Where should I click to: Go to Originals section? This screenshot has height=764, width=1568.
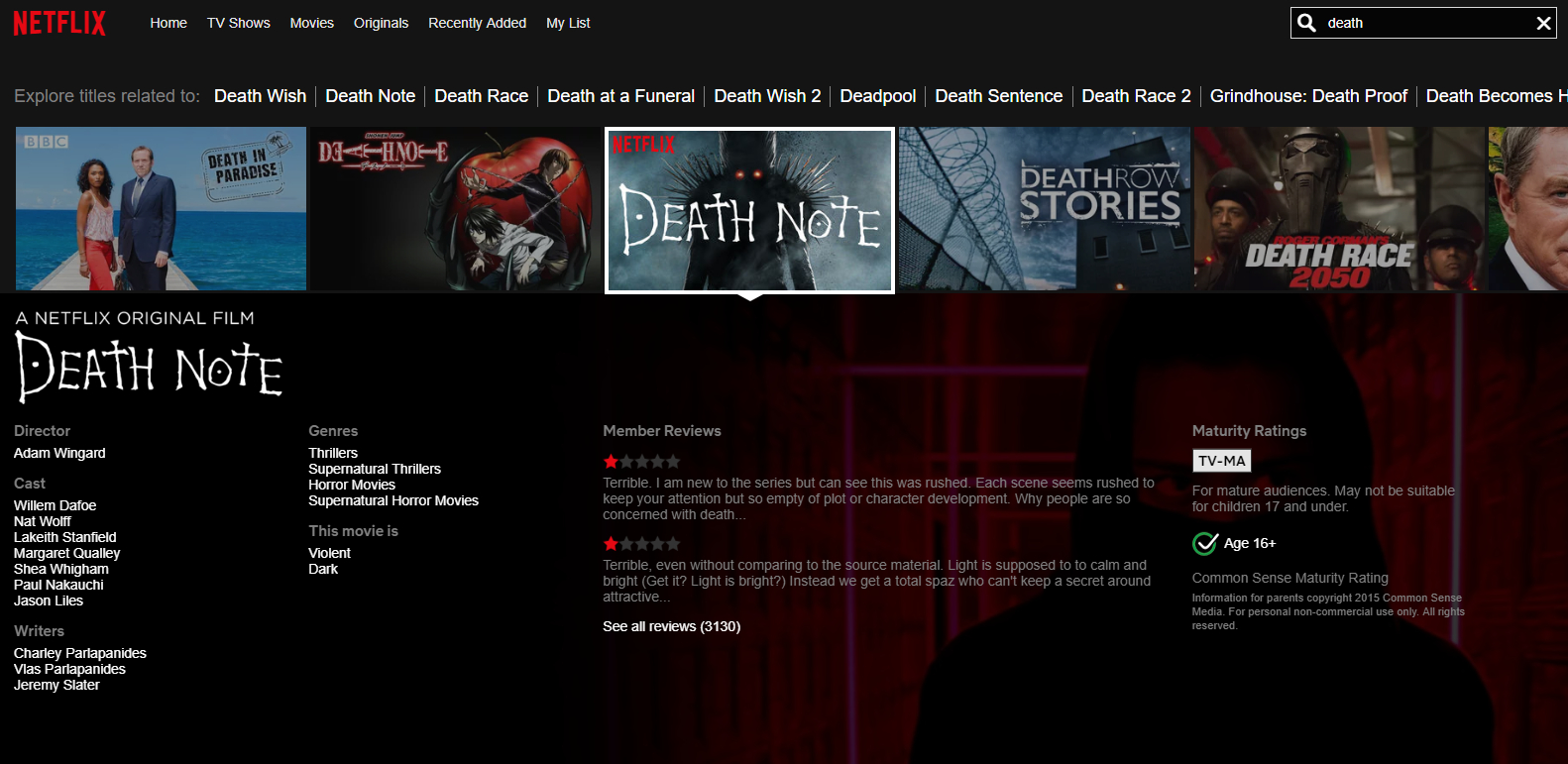point(381,23)
